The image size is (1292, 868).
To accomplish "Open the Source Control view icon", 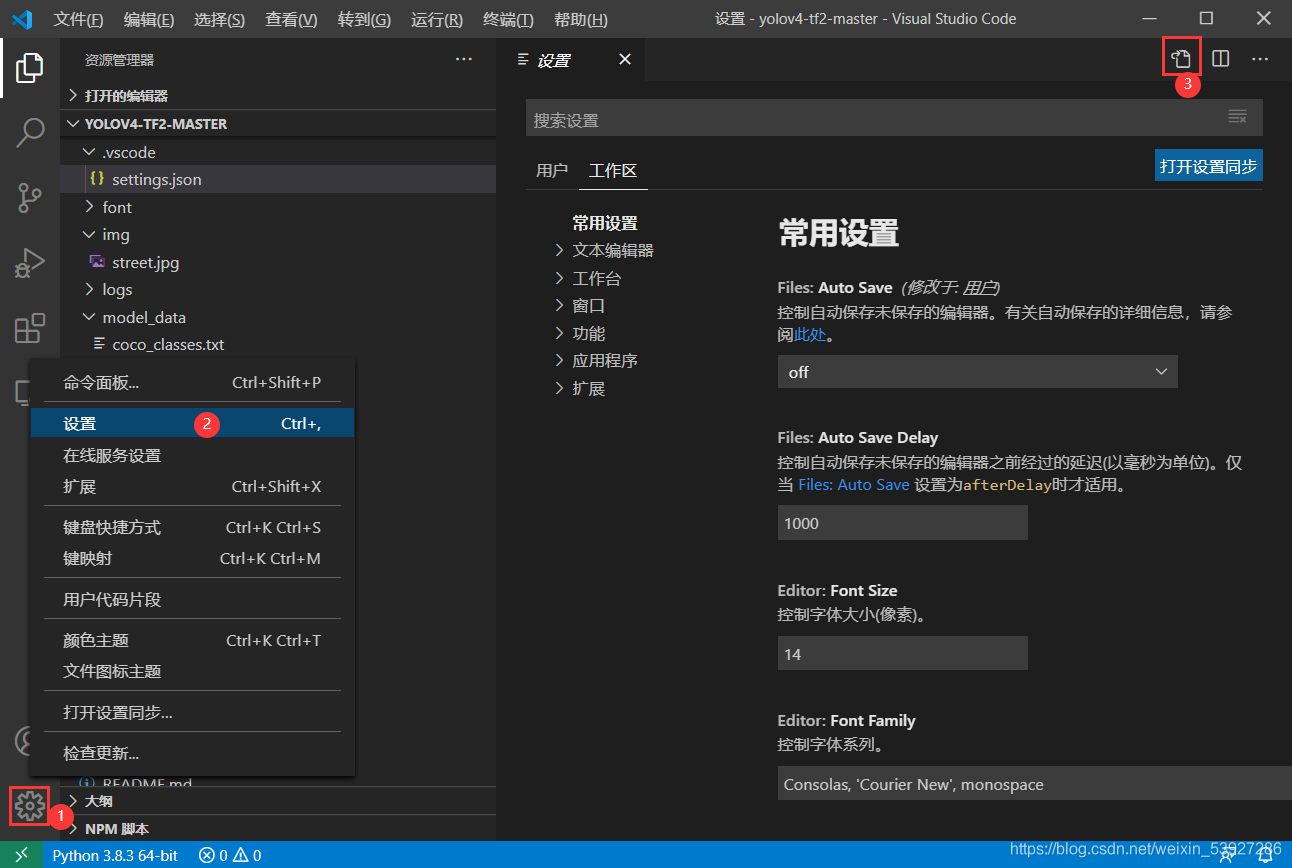I will 30,198.
